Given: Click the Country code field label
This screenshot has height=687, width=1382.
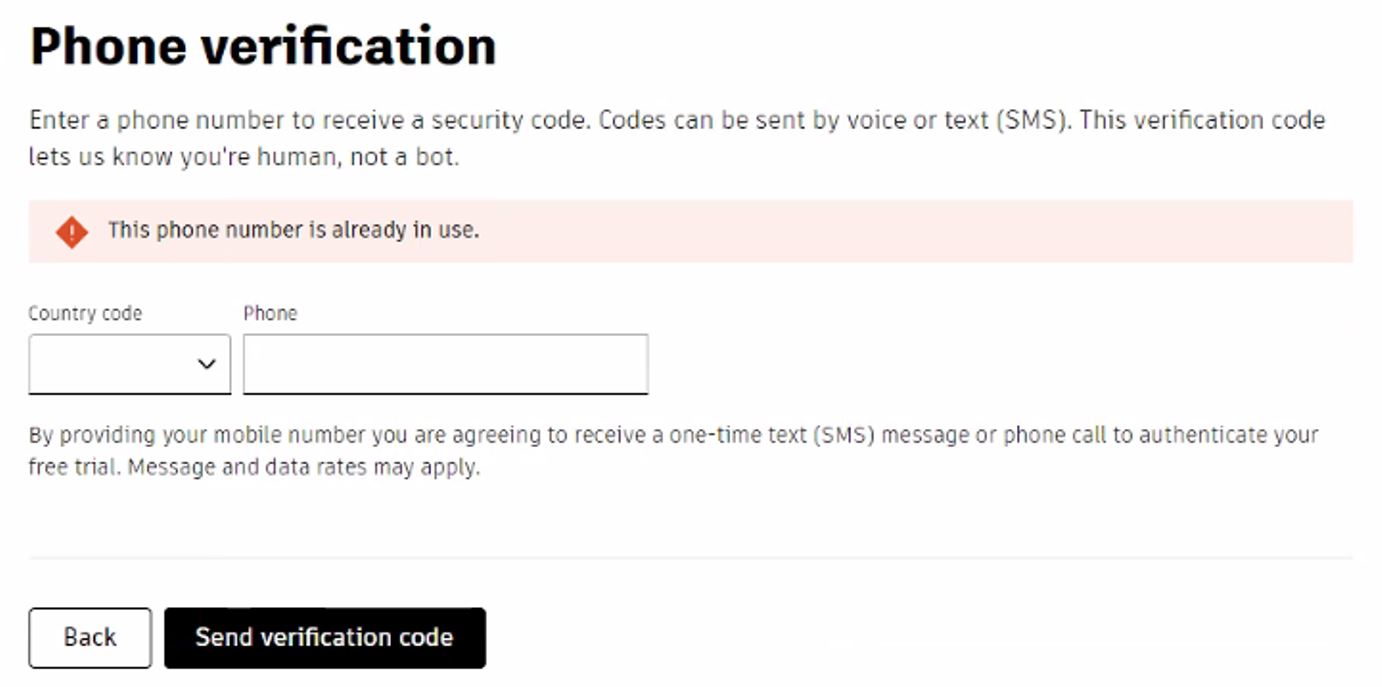Looking at the screenshot, I should point(85,313).
